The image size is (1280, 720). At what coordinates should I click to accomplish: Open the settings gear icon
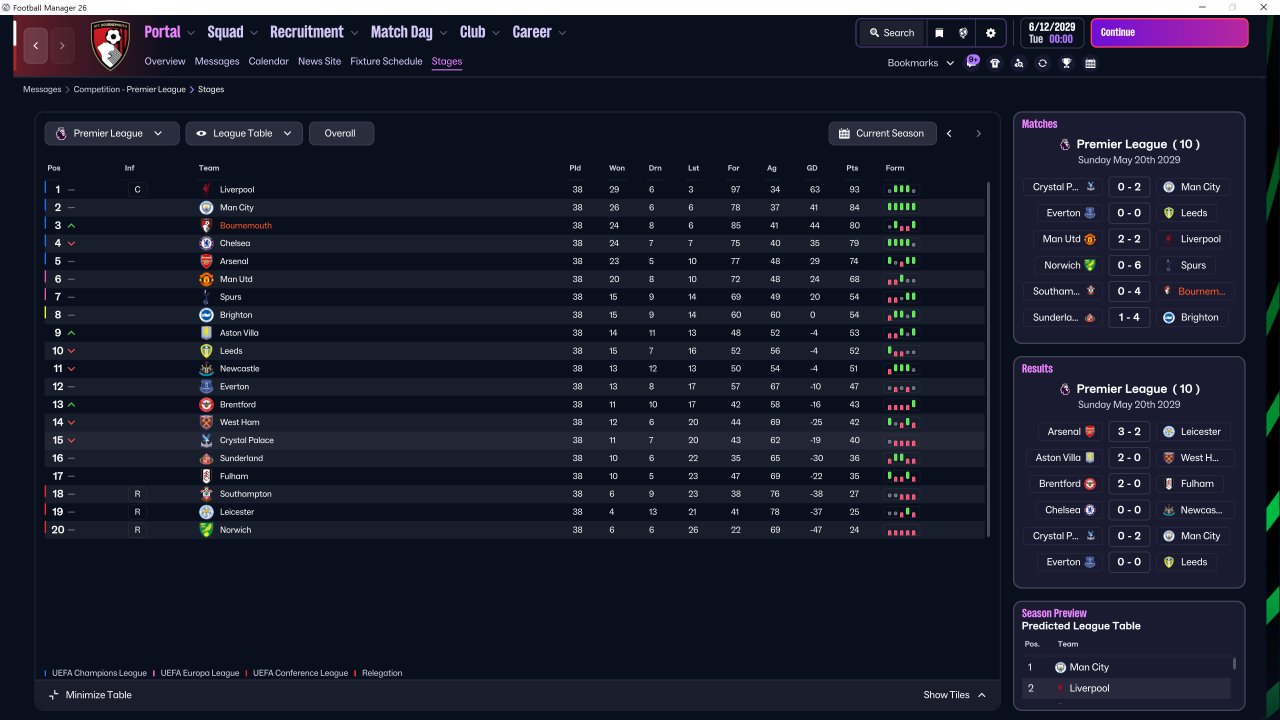point(991,33)
